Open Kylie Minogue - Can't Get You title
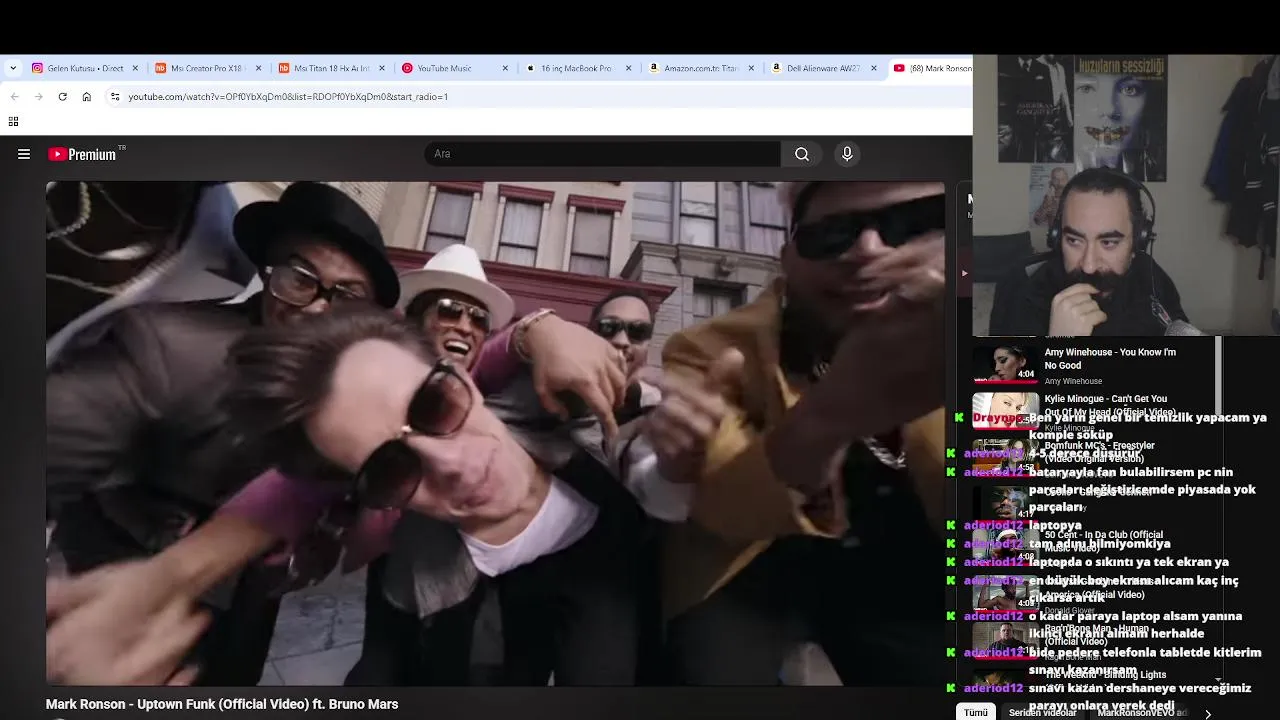Screen dimensions: 1280x720 [1110, 405]
